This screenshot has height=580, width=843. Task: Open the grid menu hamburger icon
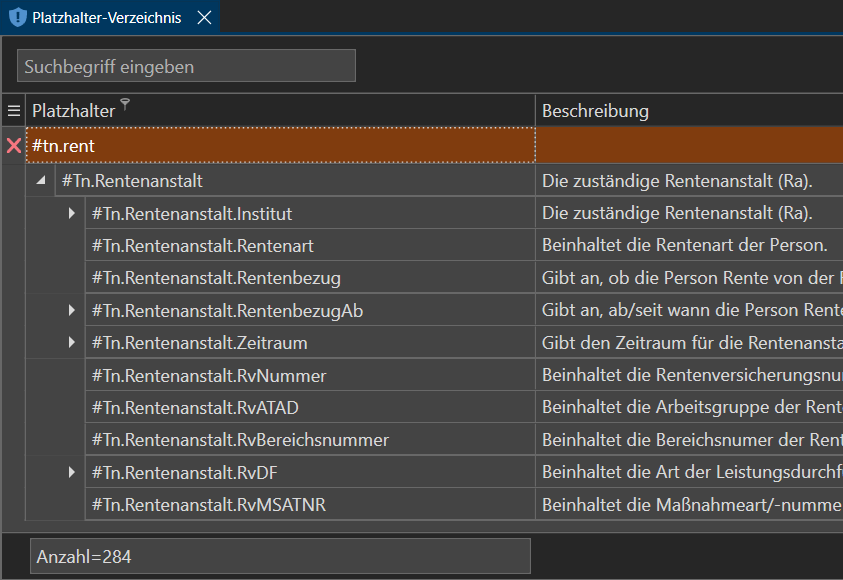pyautogui.click(x=14, y=111)
